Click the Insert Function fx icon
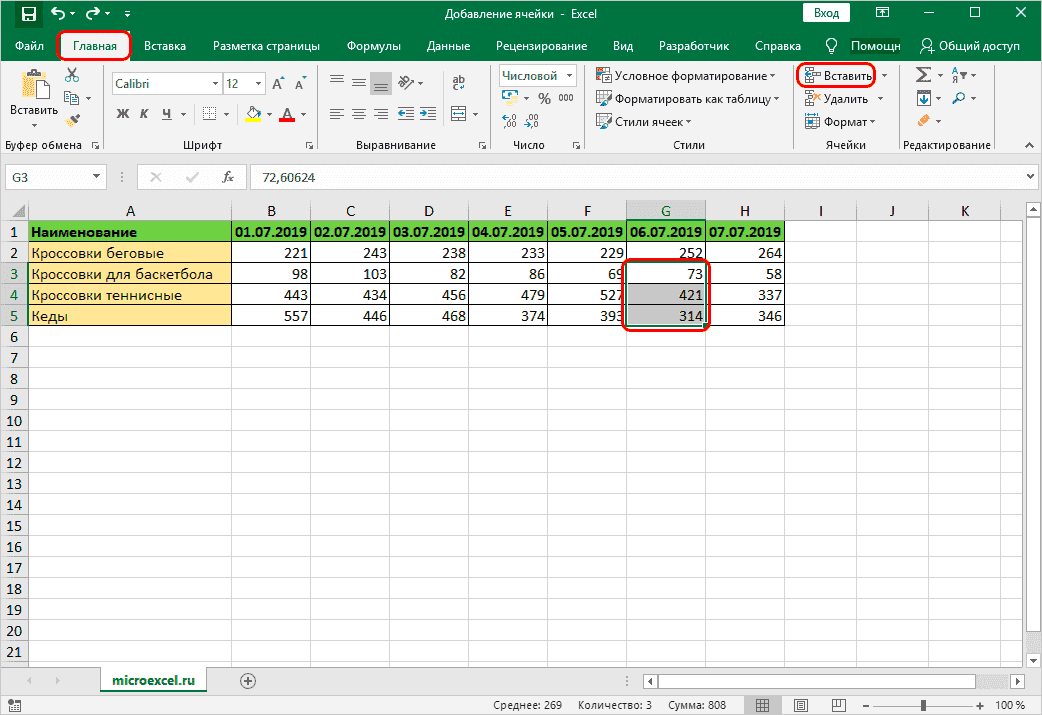The height and width of the screenshot is (715, 1042). (228, 177)
